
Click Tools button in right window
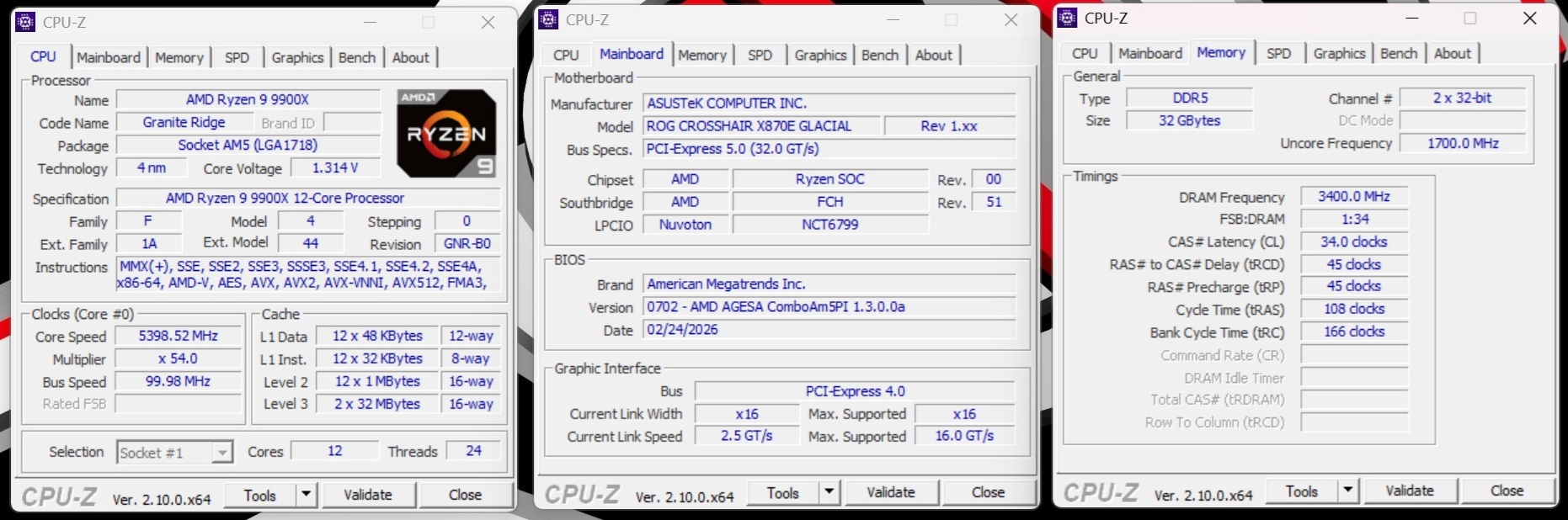pos(1302,491)
